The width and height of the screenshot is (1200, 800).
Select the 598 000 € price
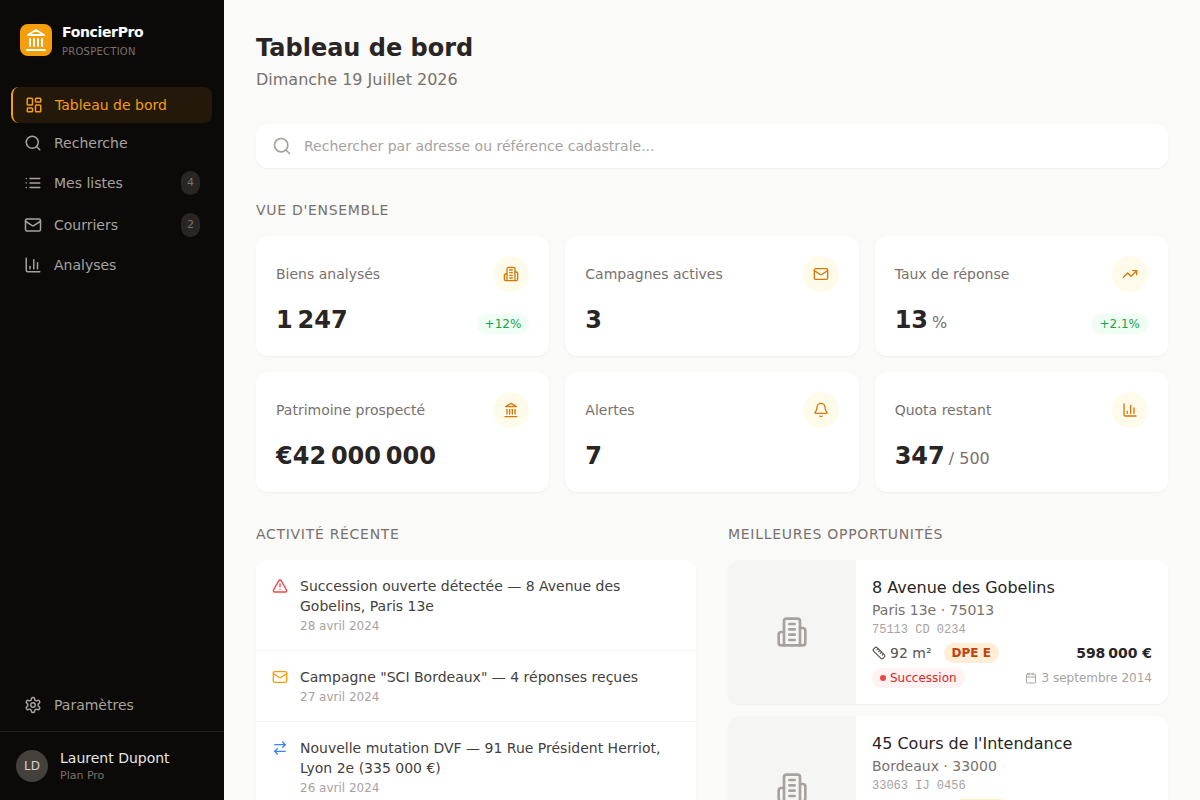1114,653
